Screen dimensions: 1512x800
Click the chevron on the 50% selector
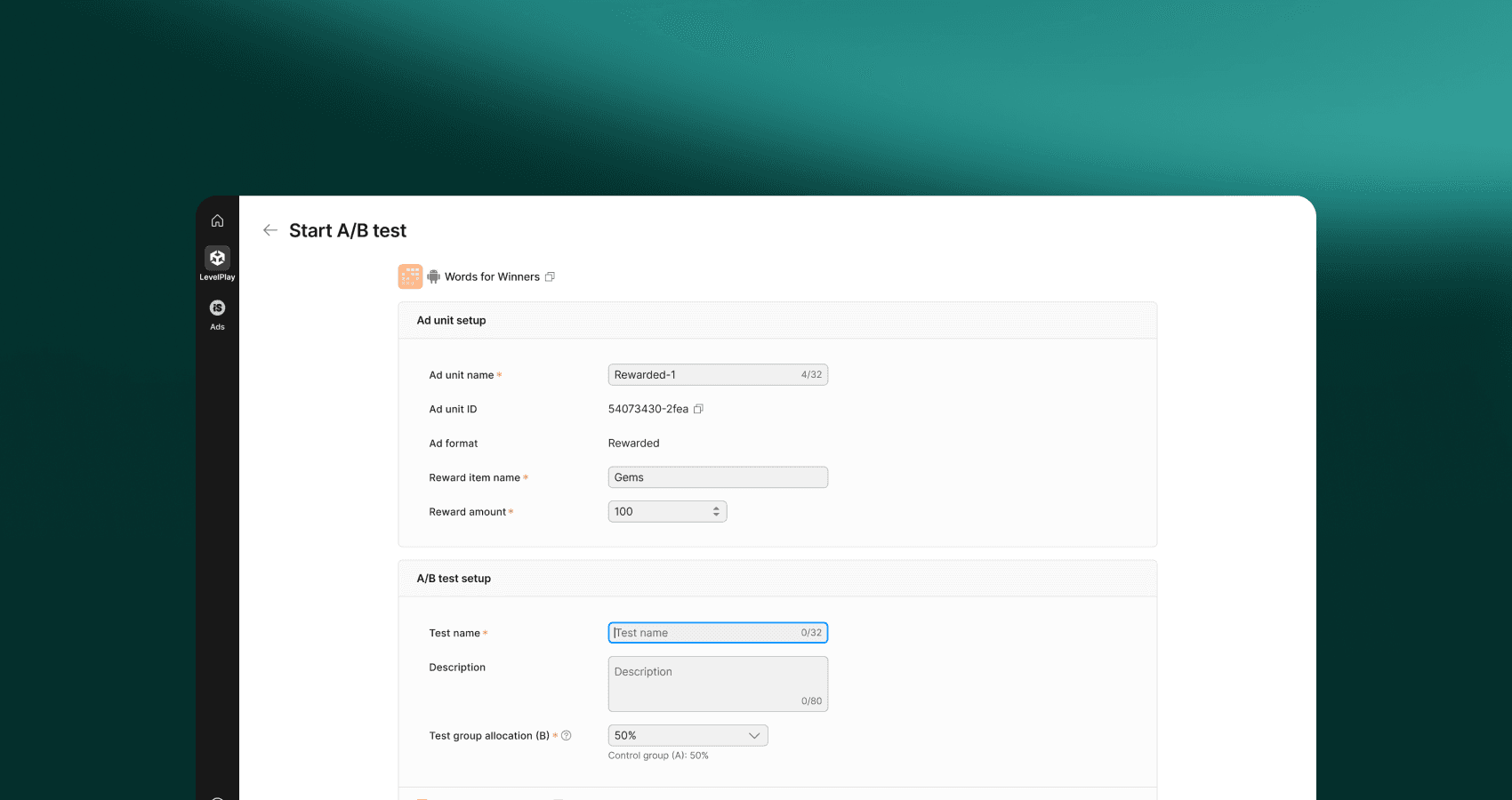coord(754,735)
